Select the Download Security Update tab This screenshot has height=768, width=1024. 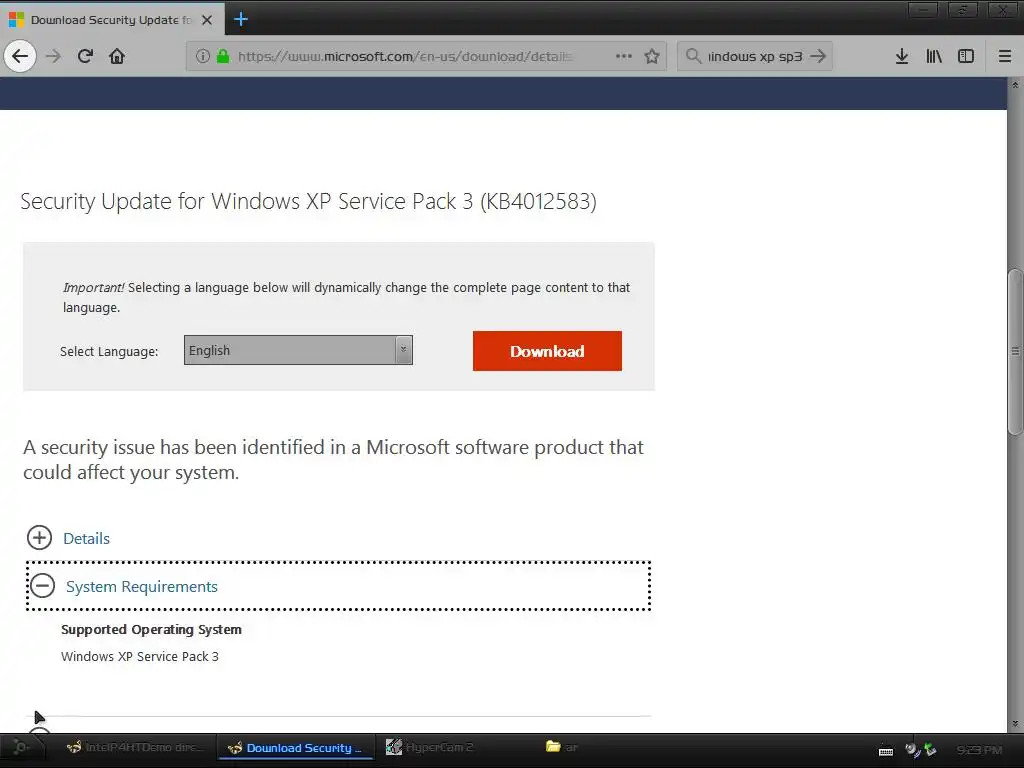click(112, 20)
